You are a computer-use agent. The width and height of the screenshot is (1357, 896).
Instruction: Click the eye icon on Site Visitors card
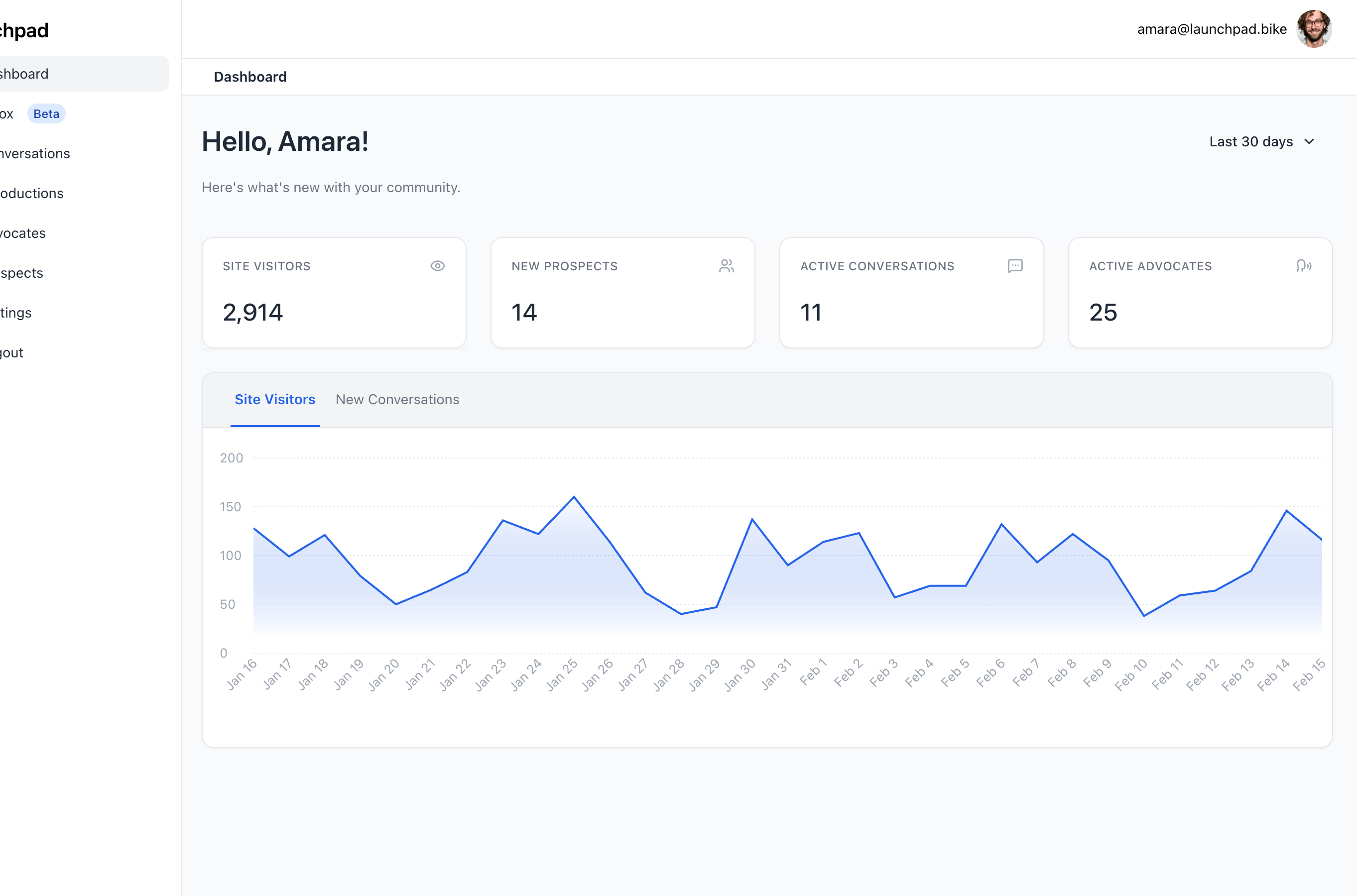[x=437, y=265]
